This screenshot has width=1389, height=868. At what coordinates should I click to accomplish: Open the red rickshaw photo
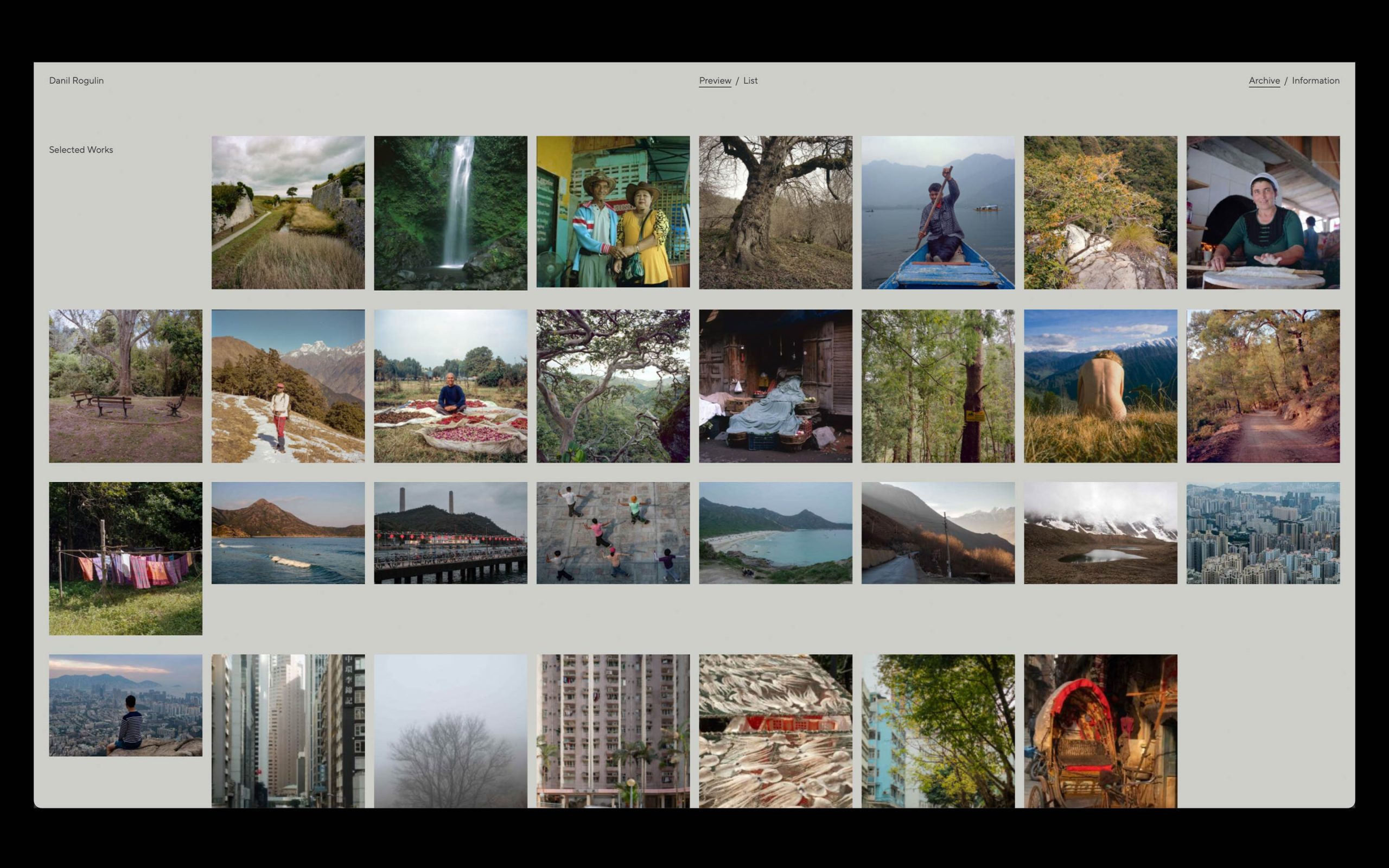pyautogui.click(x=1100, y=731)
